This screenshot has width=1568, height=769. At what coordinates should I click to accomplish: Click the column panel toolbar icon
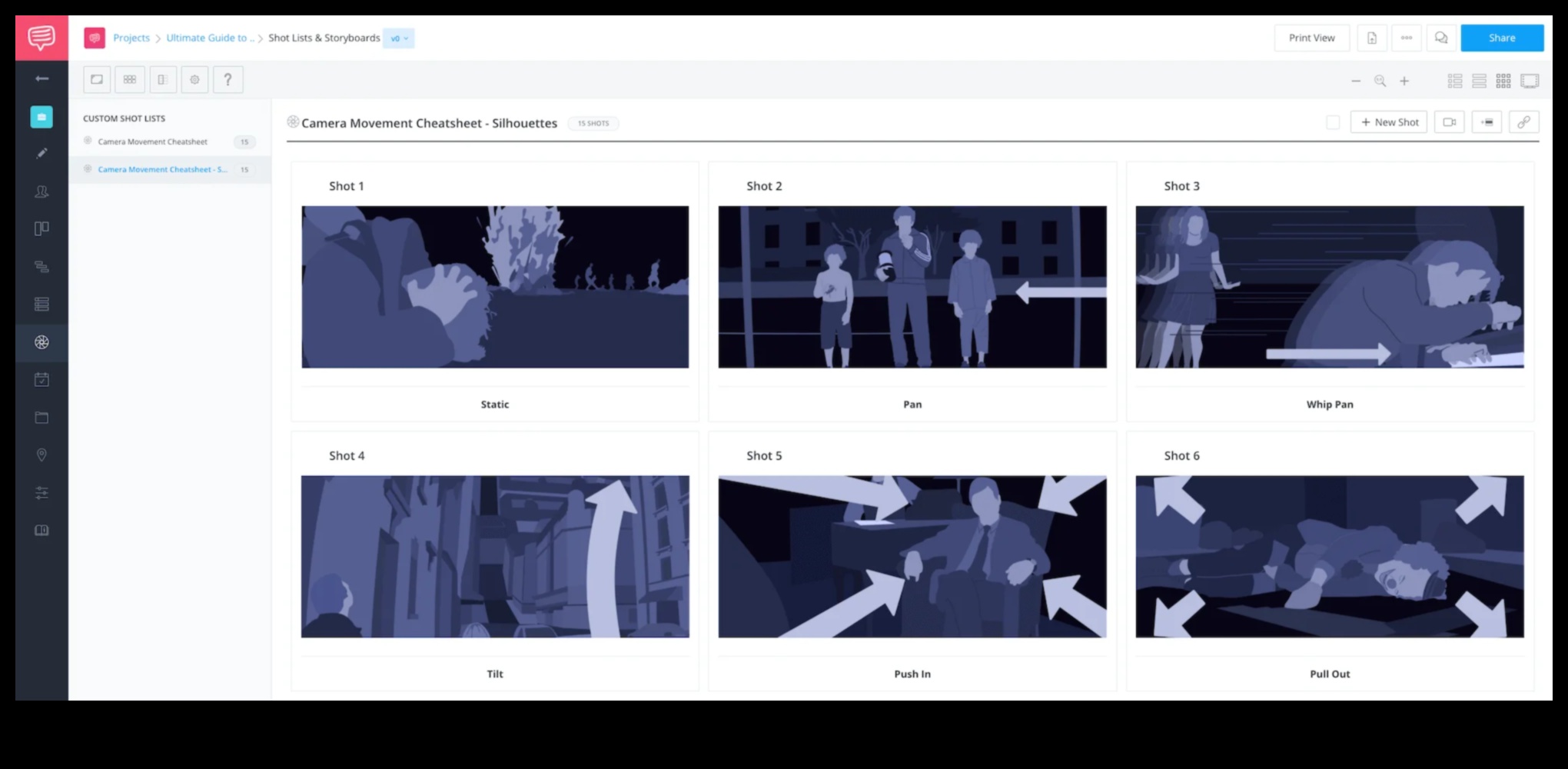[x=162, y=79]
